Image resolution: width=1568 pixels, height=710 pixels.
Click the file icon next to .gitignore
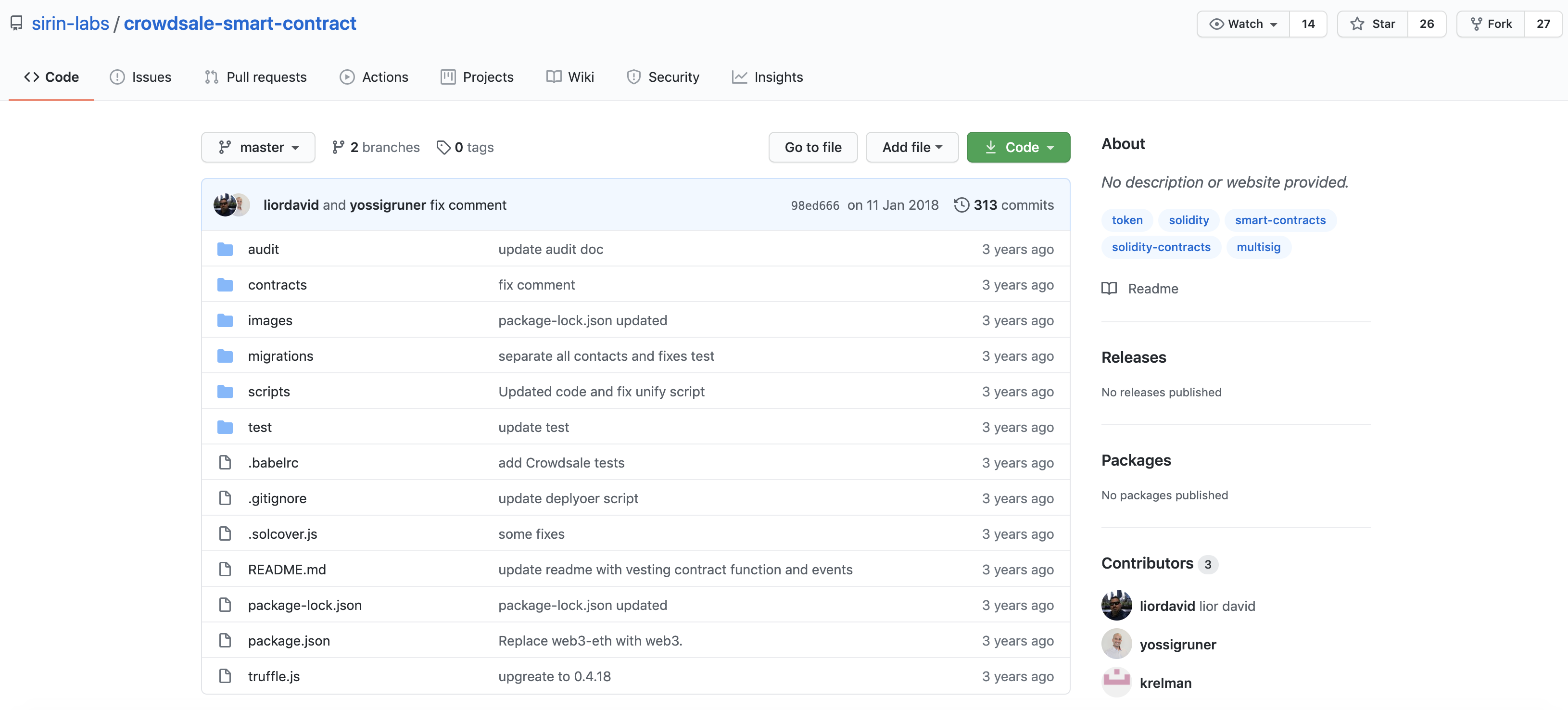(225, 498)
